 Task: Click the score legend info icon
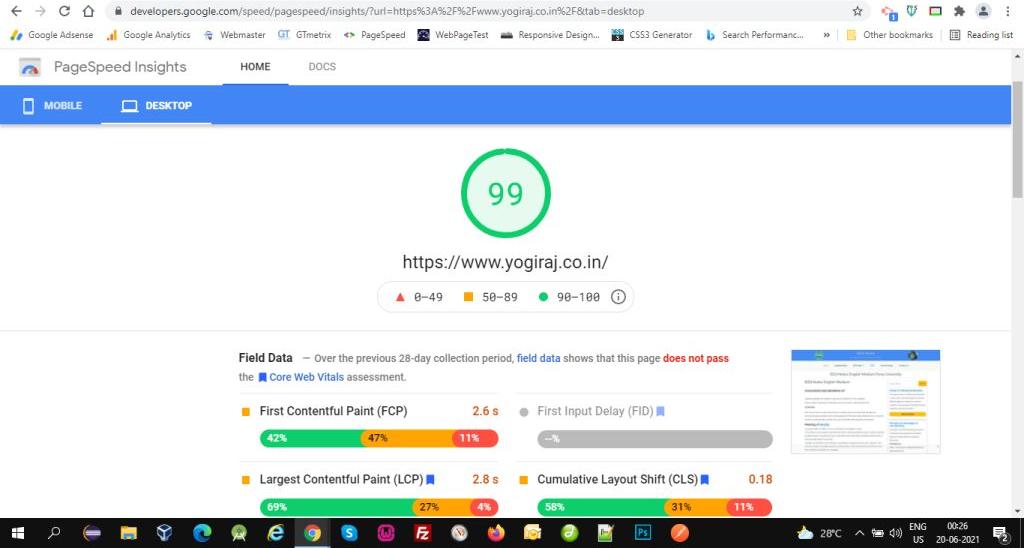point(618,297)
